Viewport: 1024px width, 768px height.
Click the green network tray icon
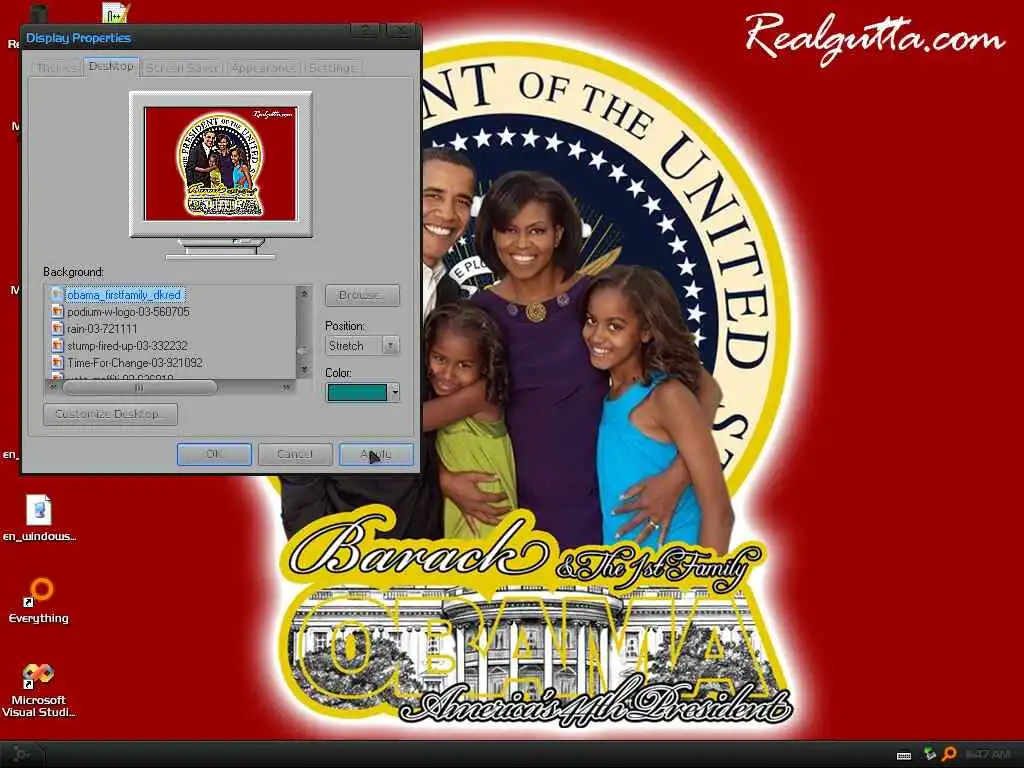(930, 754)
